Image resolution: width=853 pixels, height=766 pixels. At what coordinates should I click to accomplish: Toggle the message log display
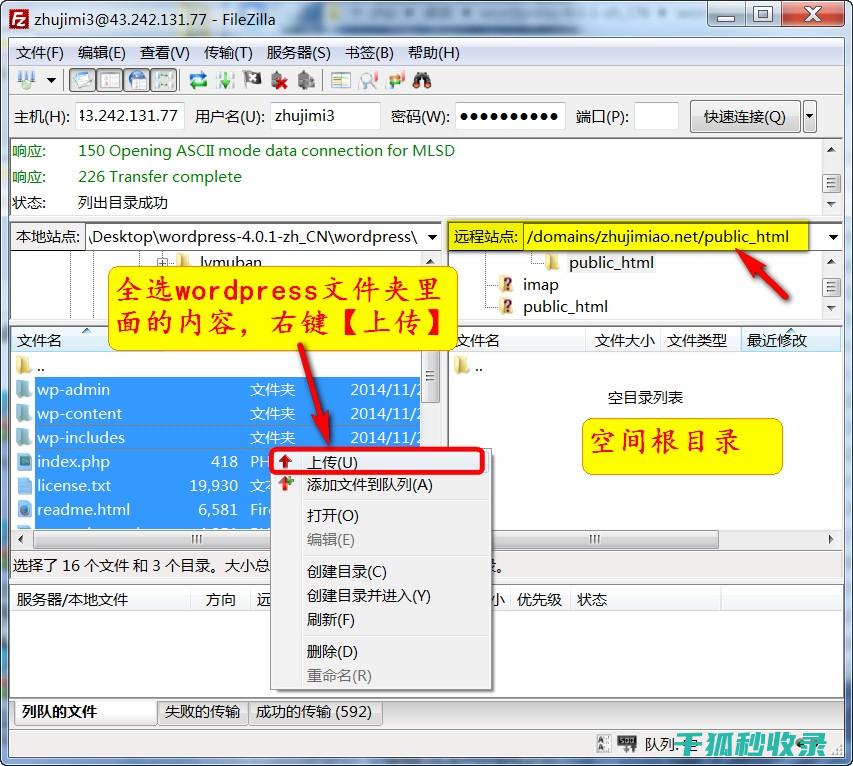click(83, 81)
